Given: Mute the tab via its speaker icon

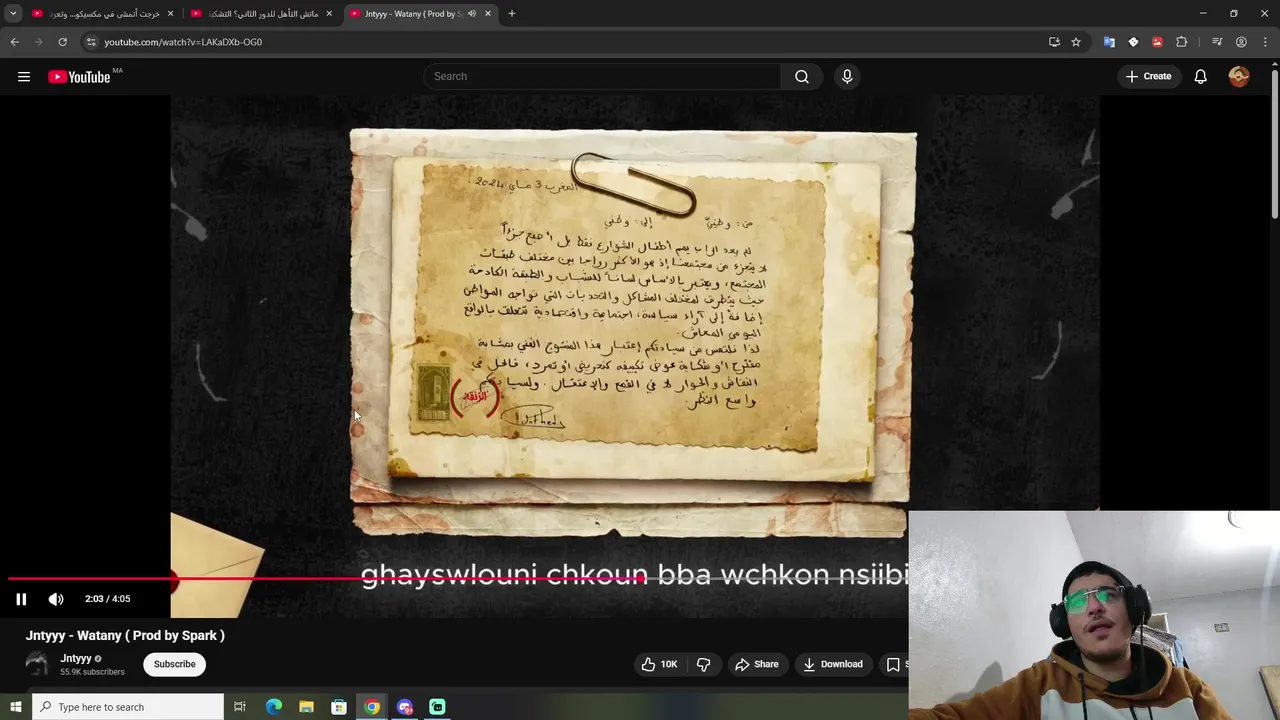Looking at the screenshot, I should point(472,14).
